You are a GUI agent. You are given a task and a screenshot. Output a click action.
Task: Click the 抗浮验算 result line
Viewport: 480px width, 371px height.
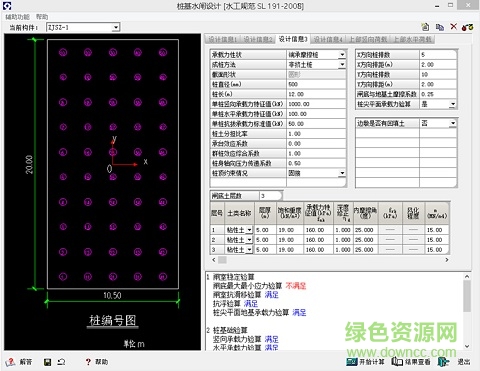[x=235, y=304]
